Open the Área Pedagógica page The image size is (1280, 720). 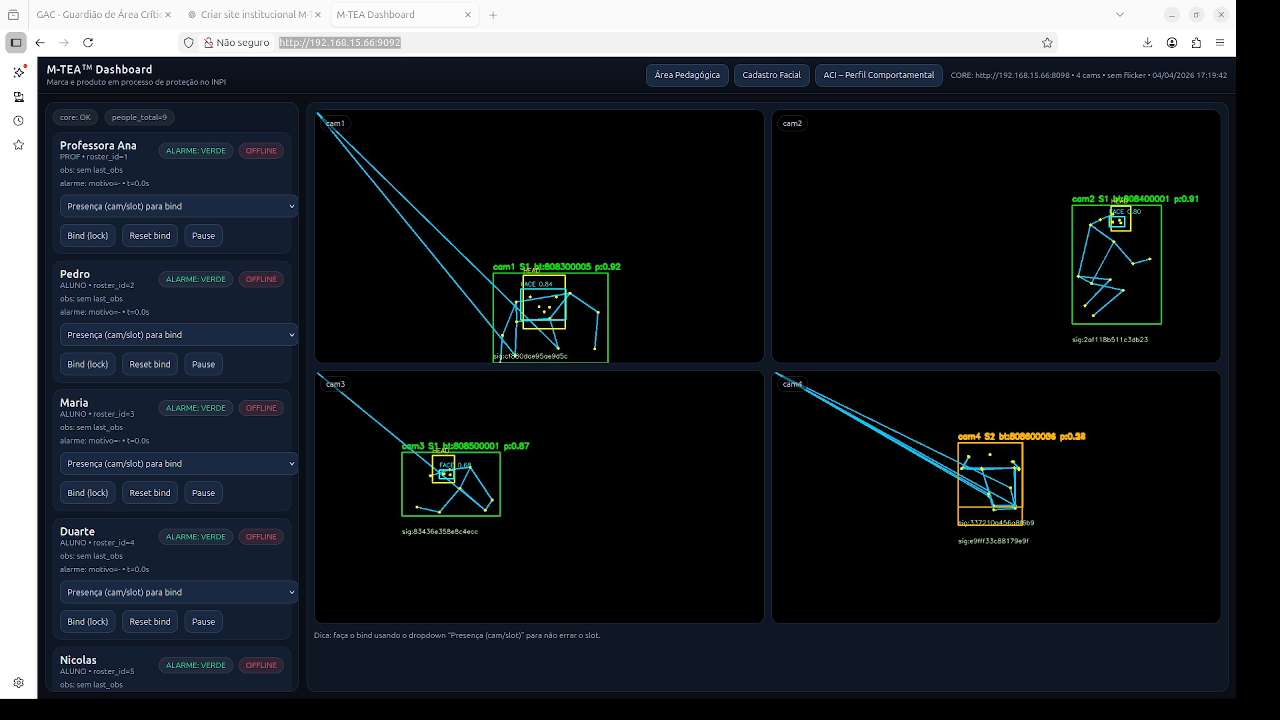click(x=687, y=75)
